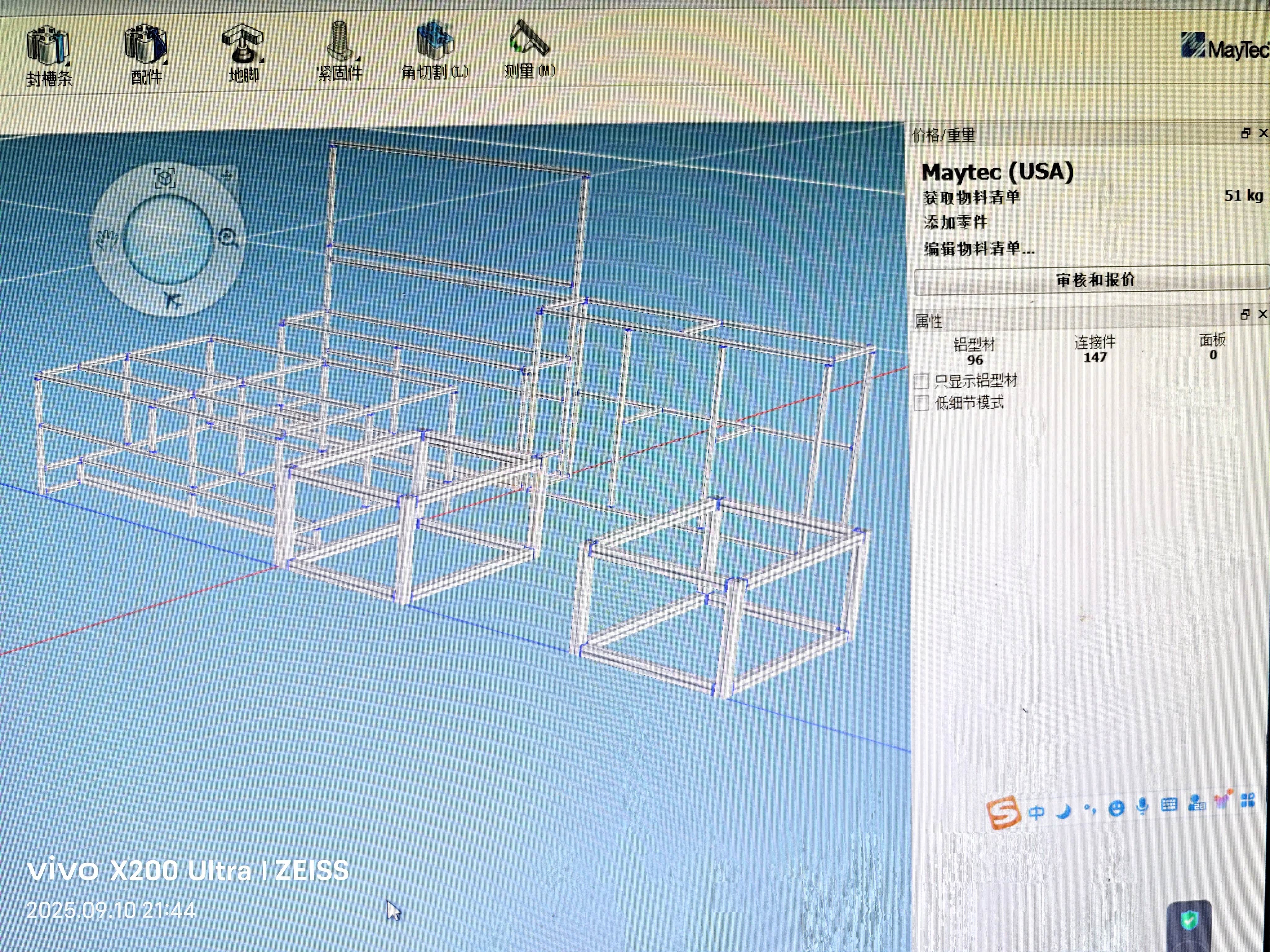Open 编辑物料清单... to edit the BOM

pos(979,249)
